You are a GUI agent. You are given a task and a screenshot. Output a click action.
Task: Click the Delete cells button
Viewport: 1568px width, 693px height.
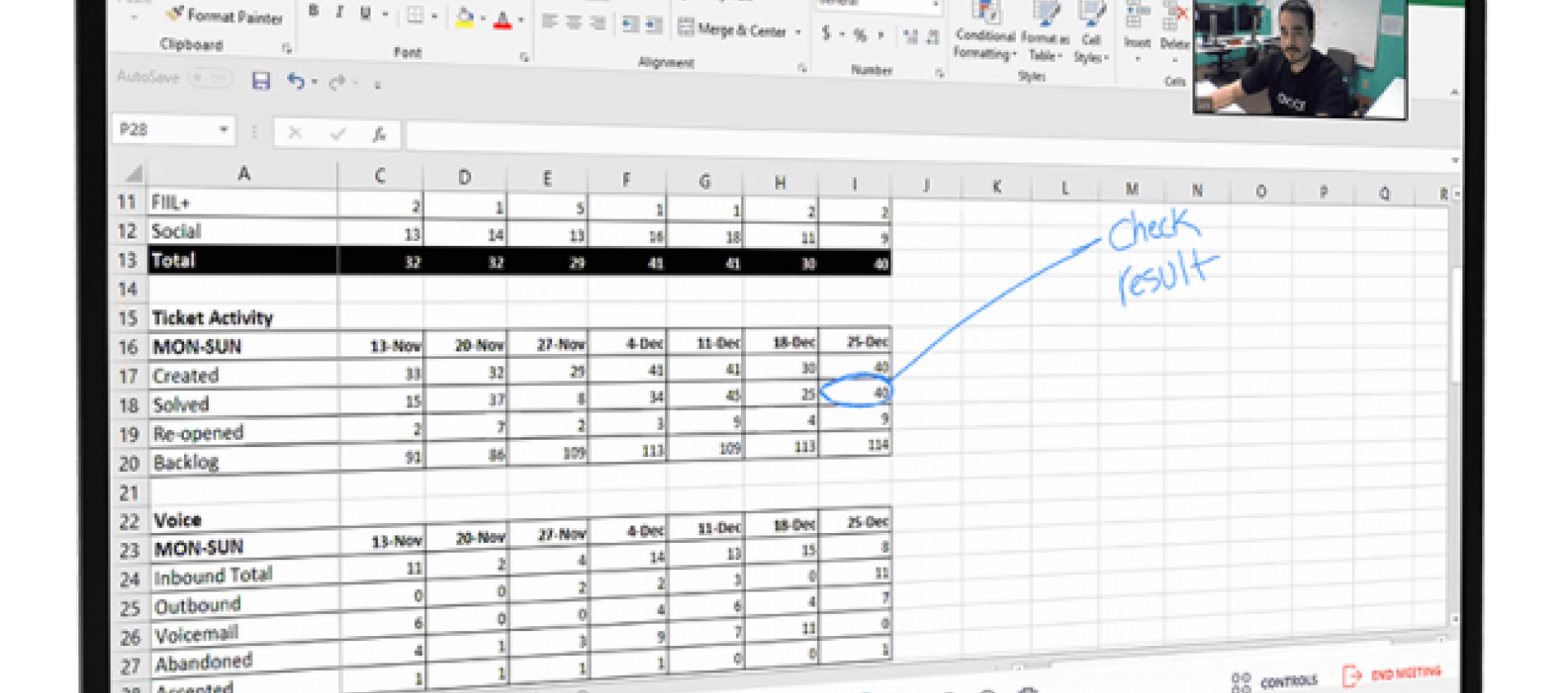(x=1174, y=33)
